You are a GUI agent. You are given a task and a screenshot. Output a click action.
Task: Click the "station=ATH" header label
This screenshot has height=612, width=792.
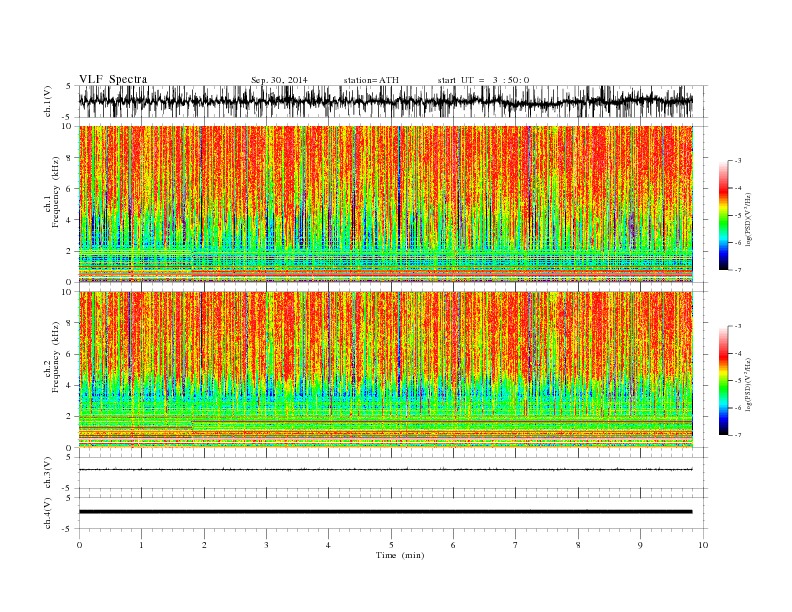371,80
